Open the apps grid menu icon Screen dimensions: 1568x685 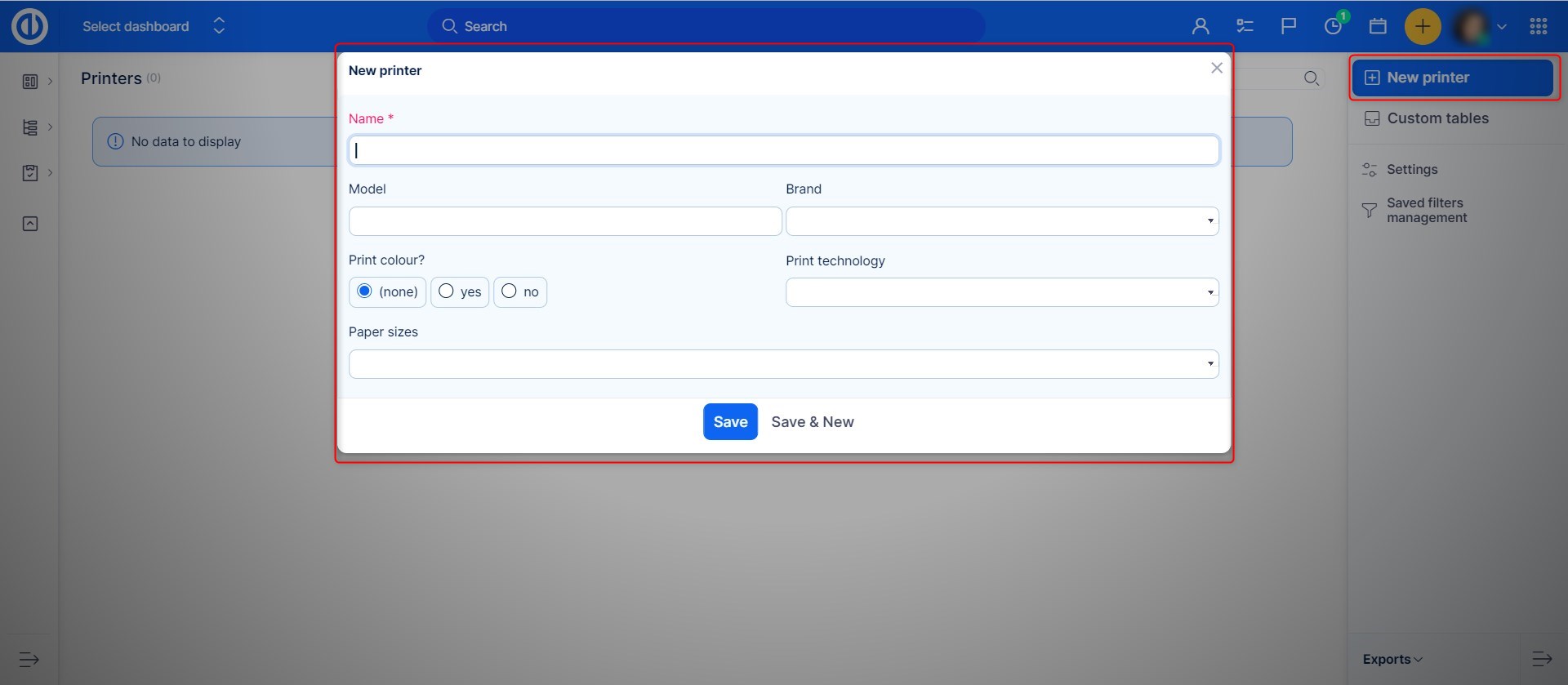tap(1539, 26)
